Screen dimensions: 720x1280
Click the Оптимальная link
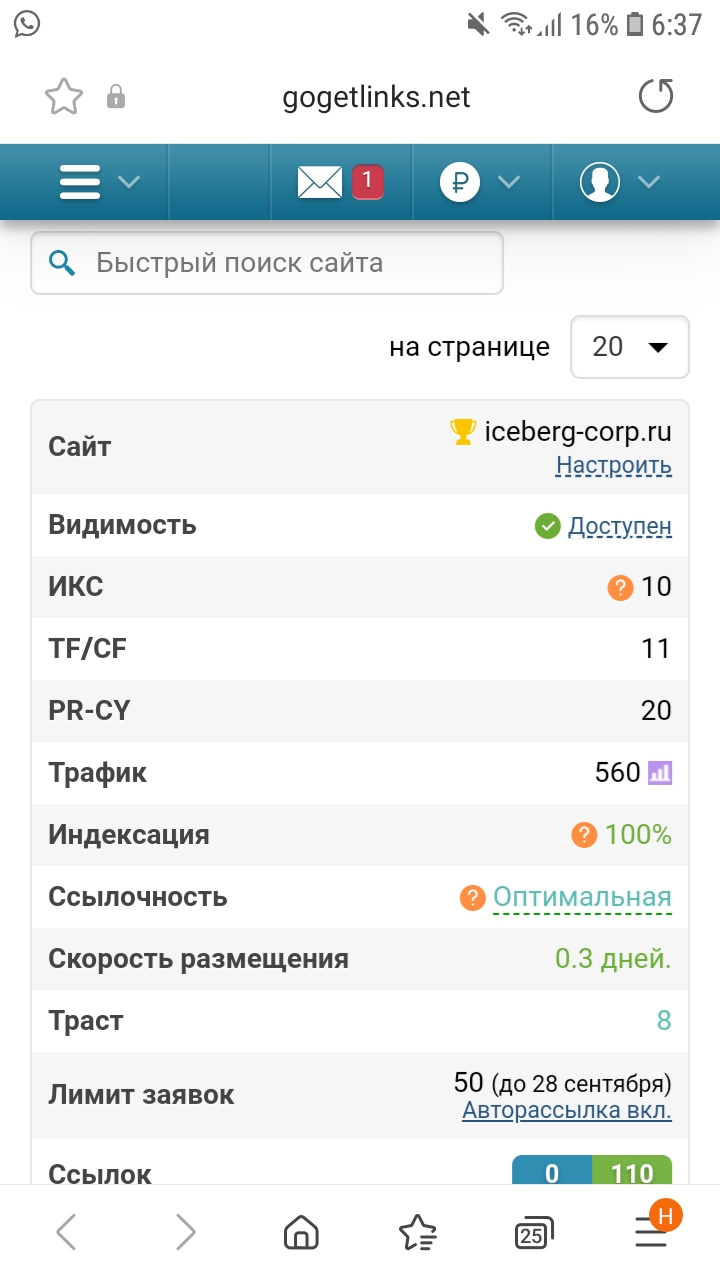coord(582,897)
